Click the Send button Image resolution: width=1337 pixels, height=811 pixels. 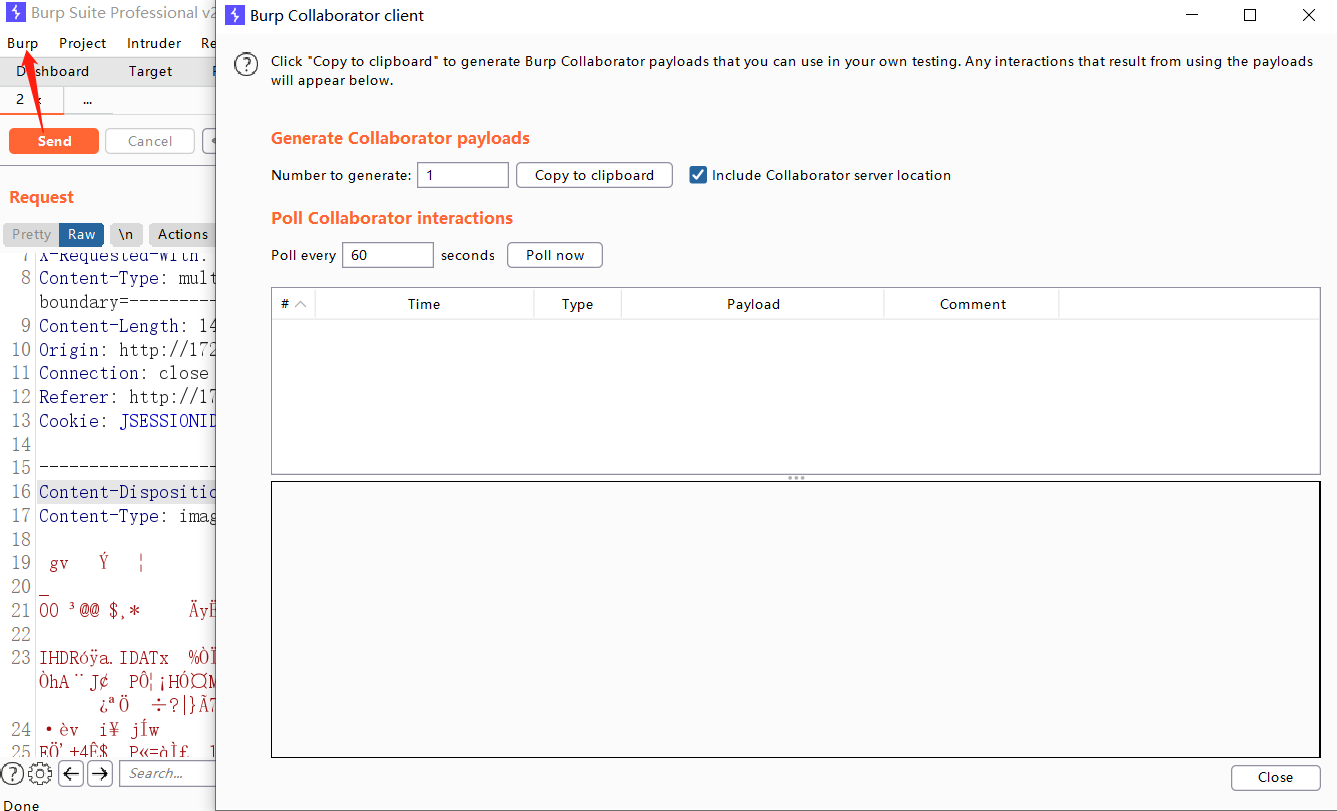pos(54,141)
